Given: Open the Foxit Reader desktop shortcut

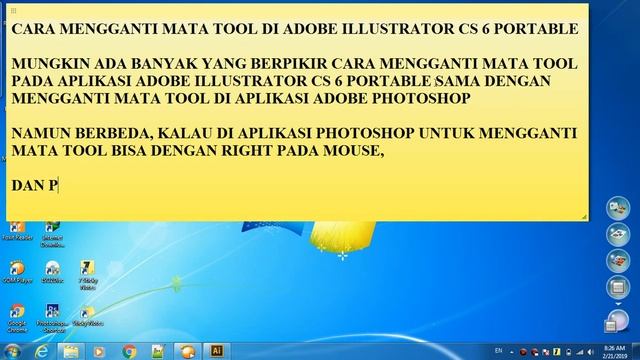Looking at the screenshot, I should [x=17, y=231].
